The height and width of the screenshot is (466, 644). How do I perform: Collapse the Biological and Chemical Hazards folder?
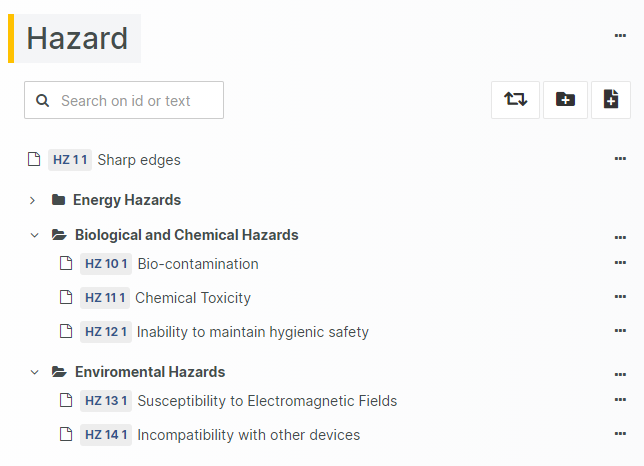coord(34,236)
